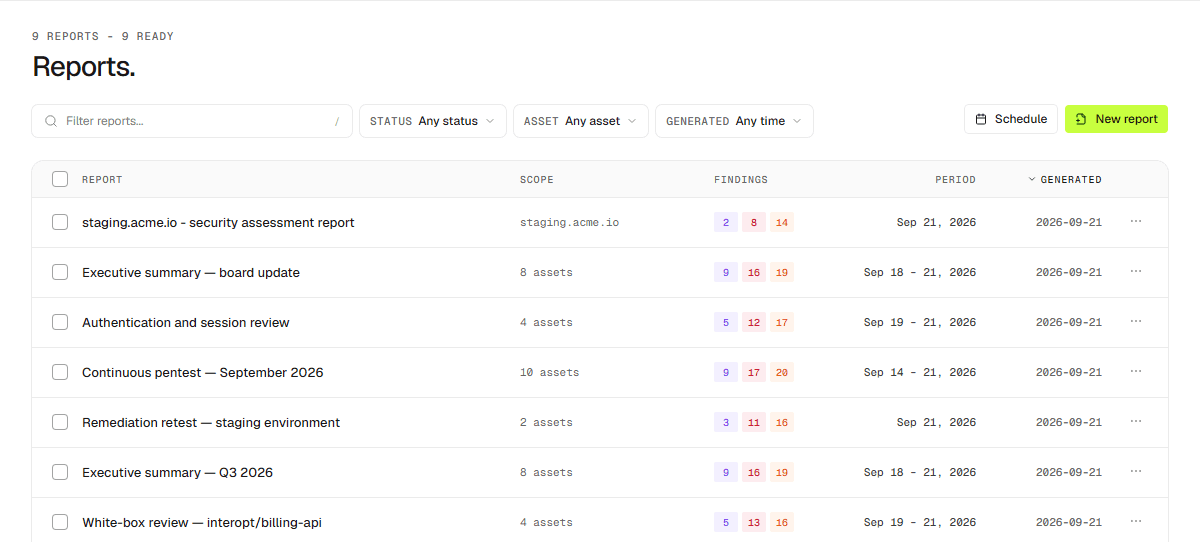Sort by the Findings column header

(741, 180)
